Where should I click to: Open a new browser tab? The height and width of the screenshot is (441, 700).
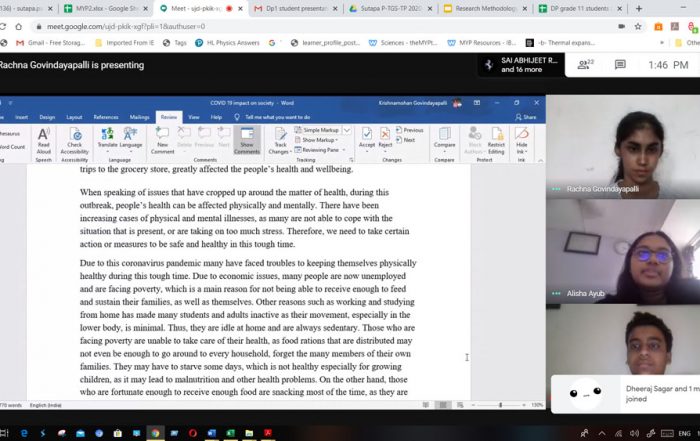tap(639, 8)
